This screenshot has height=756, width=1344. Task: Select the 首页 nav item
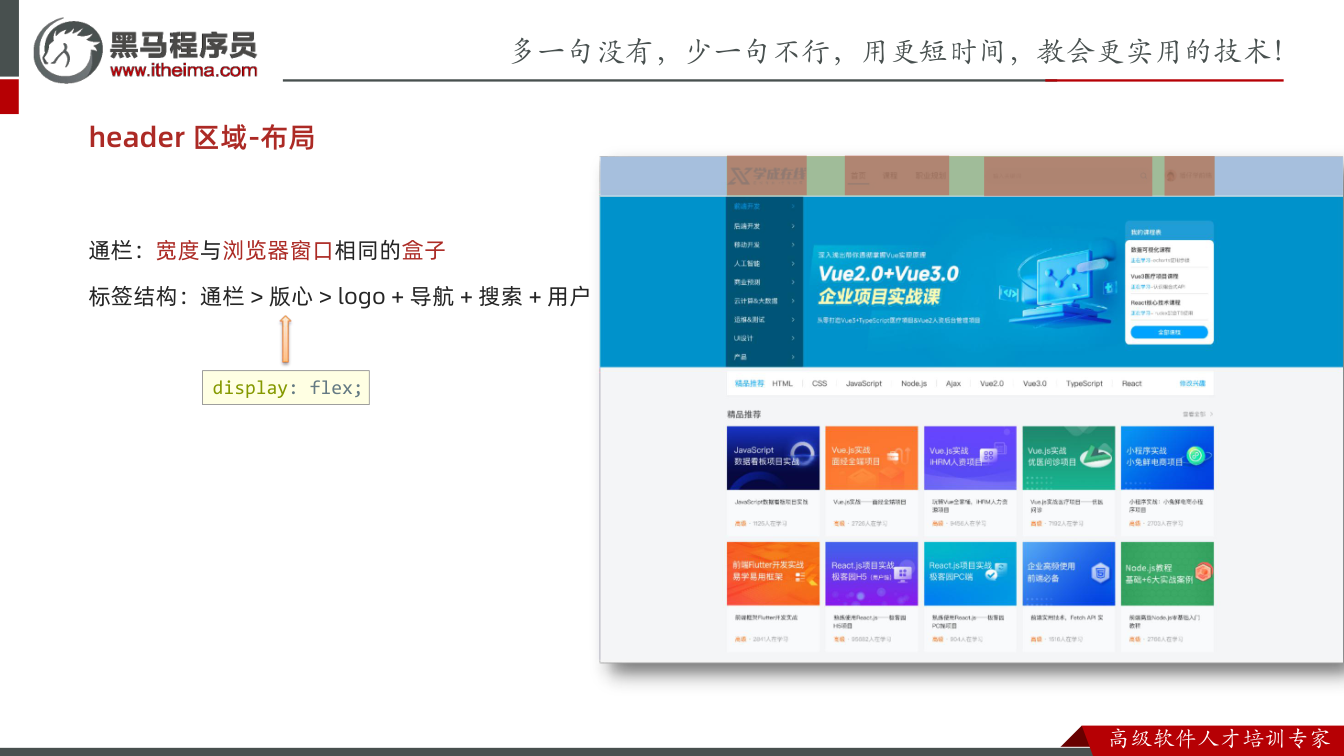pyautogui.click(x=858, y=176)
